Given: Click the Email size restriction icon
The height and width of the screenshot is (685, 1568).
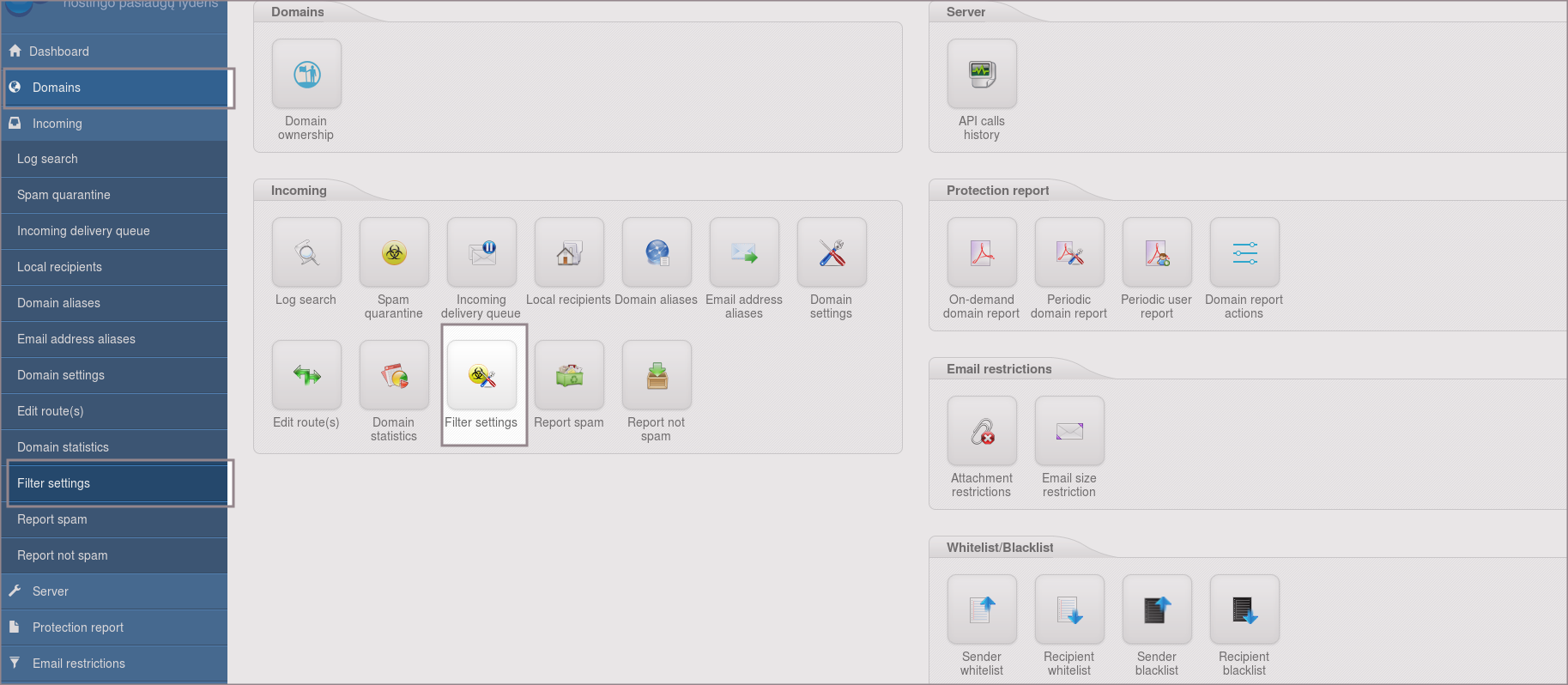Looking at the screenshot, I should click(x=1069, y=432).
